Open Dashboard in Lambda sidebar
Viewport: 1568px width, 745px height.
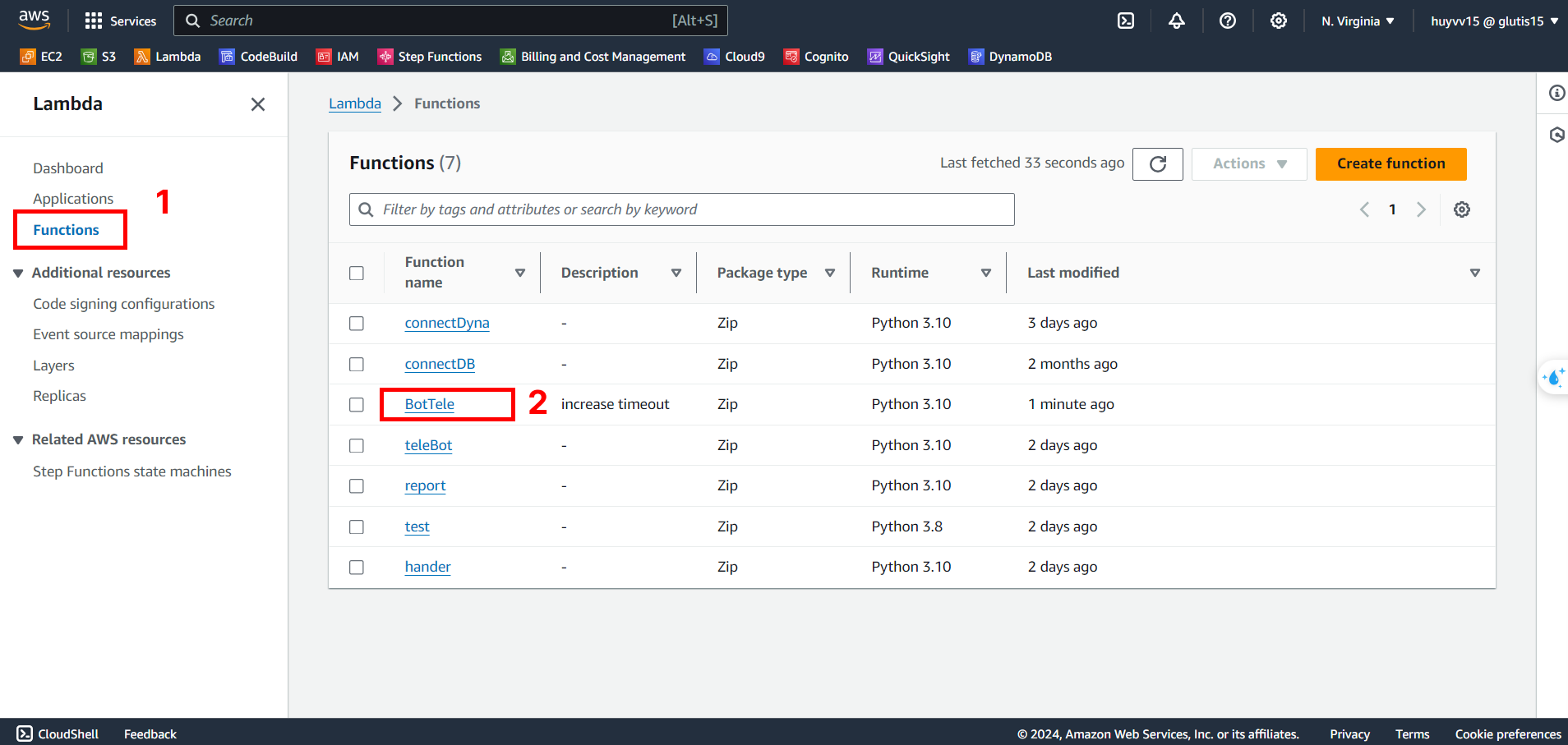(68, 168)
